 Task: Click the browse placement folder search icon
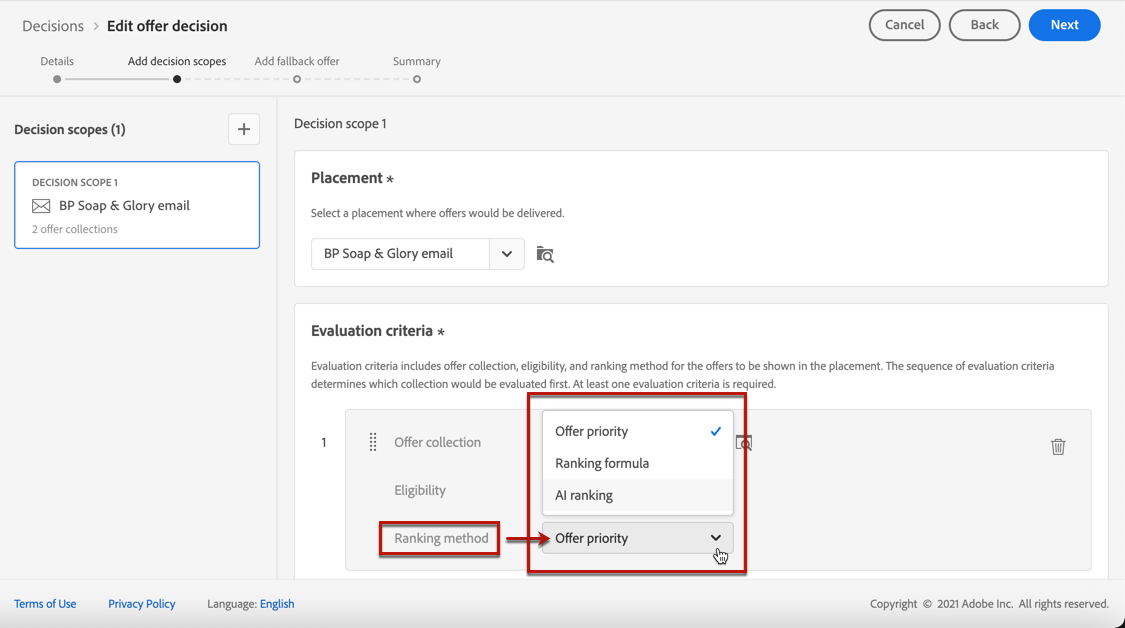click(x=545, y=254)
